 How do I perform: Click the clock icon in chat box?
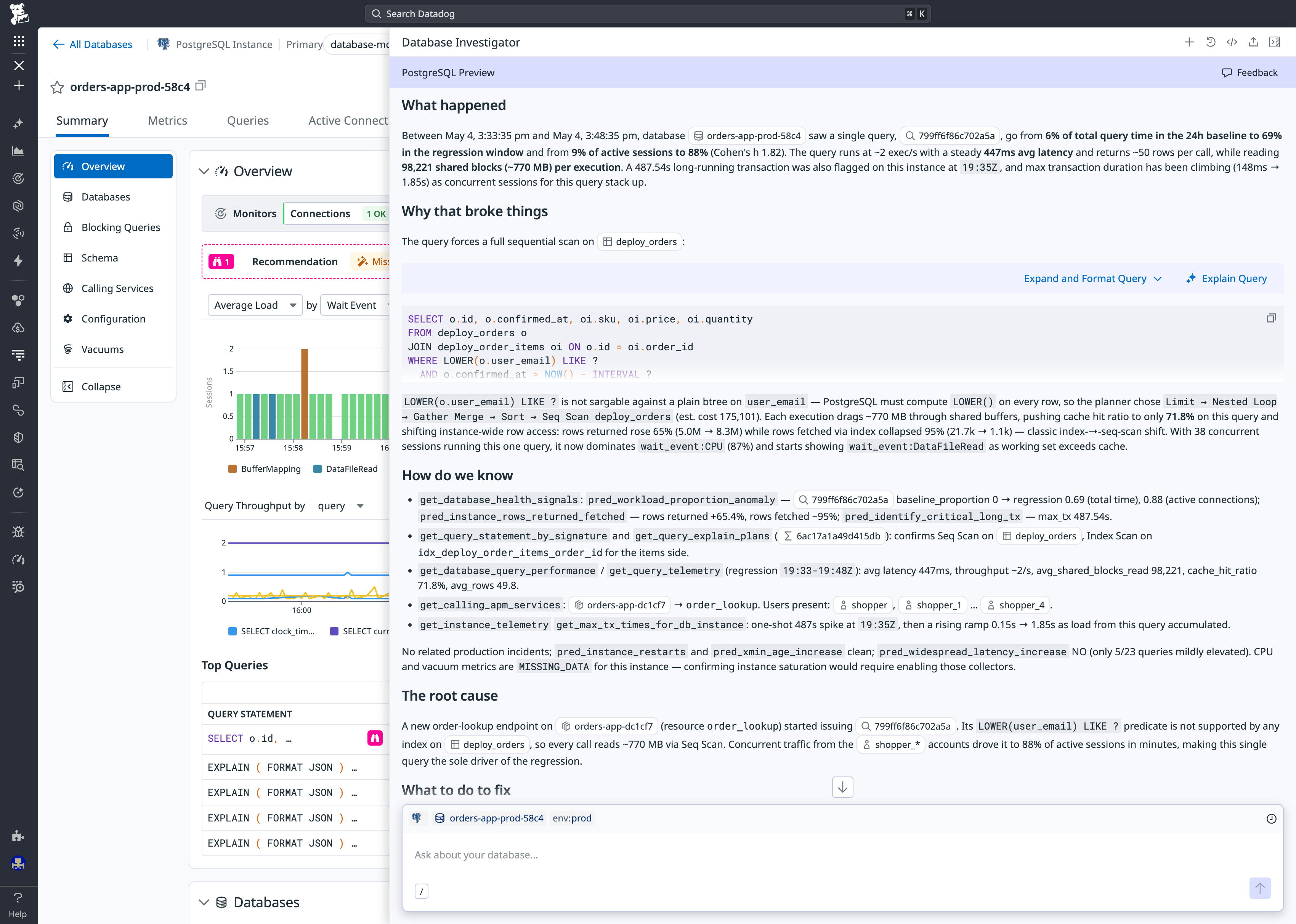pos(1272,819)
